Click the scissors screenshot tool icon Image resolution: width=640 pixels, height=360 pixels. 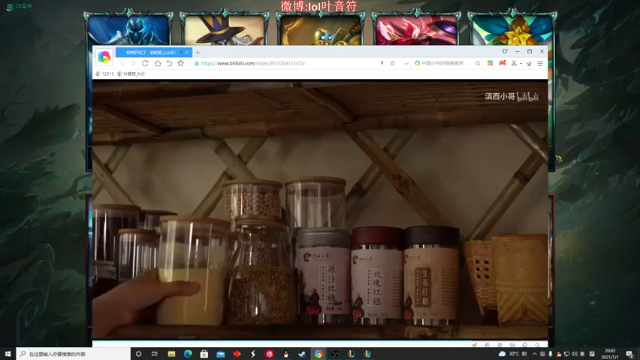pos(514,63)
